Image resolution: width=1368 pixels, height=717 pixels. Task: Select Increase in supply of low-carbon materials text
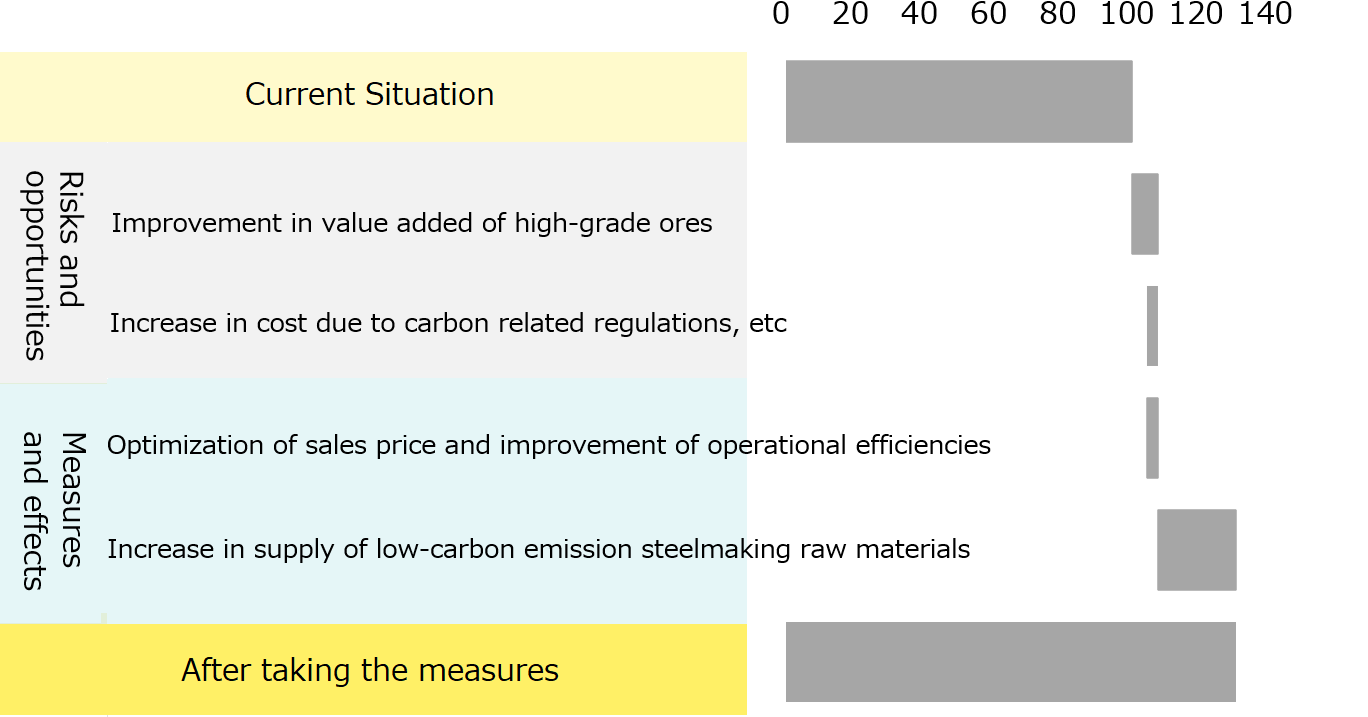(x=539, y=549)
